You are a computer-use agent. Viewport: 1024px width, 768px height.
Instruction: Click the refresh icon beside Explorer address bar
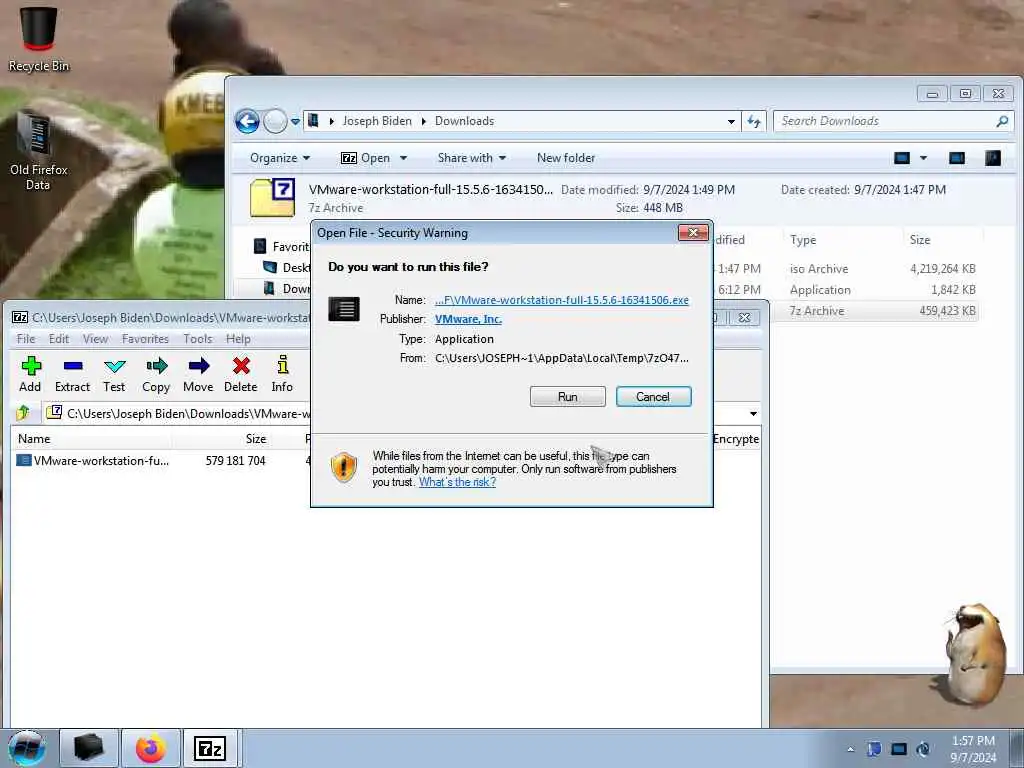click(x=754, y=121)
